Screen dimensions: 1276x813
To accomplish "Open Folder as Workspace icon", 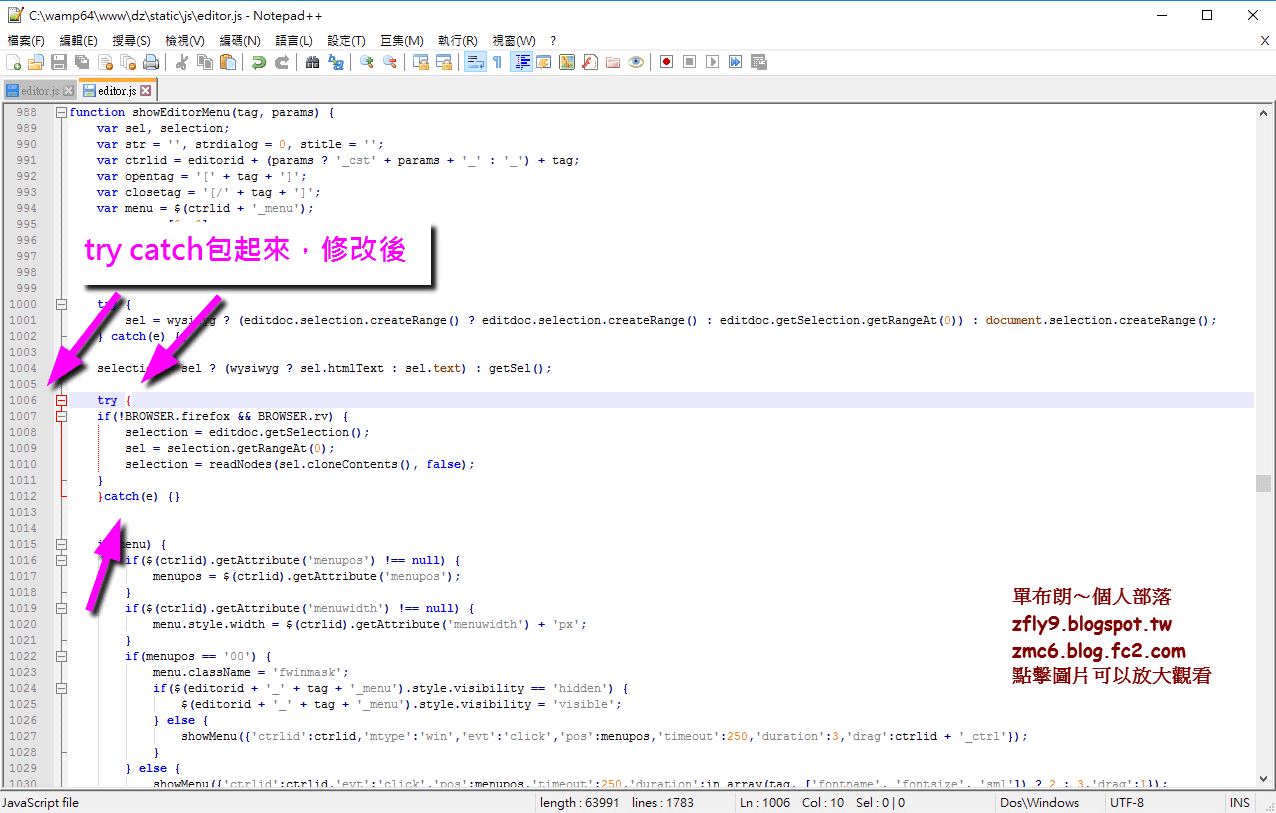I will [613, 62].
